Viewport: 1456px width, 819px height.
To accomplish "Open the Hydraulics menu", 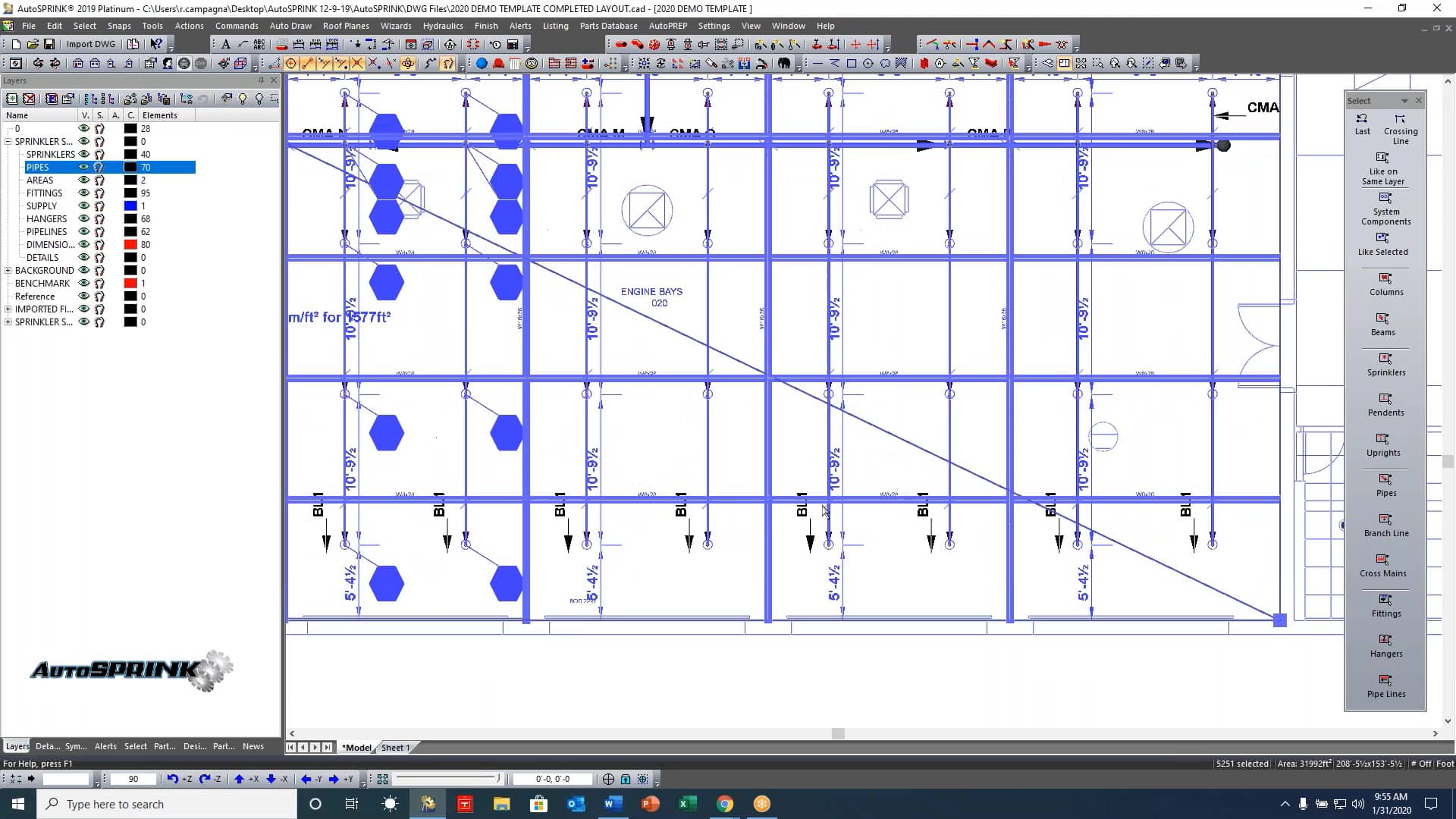I will point(442,26).
